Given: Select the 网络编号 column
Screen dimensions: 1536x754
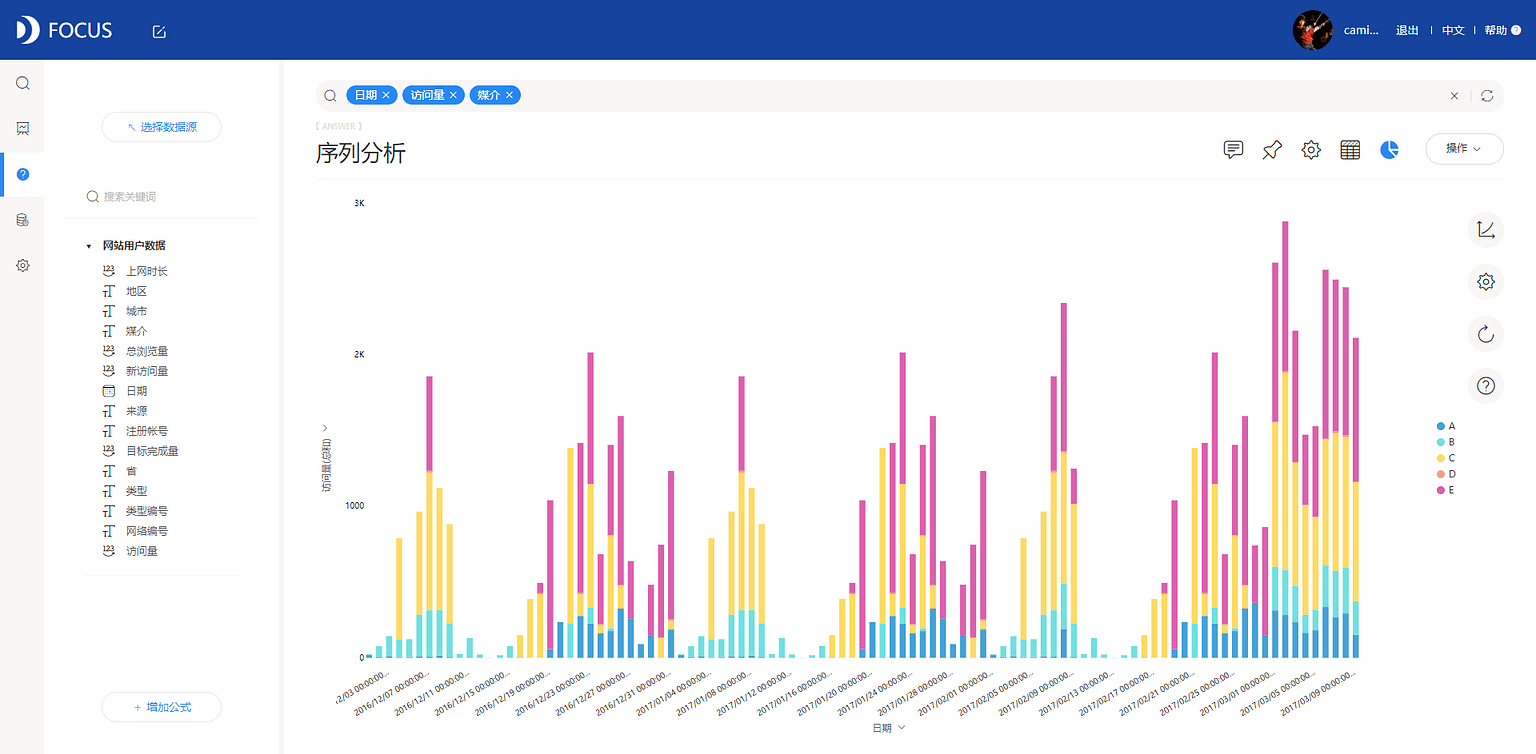Looking at the screenshot, I should coord(146,531).
